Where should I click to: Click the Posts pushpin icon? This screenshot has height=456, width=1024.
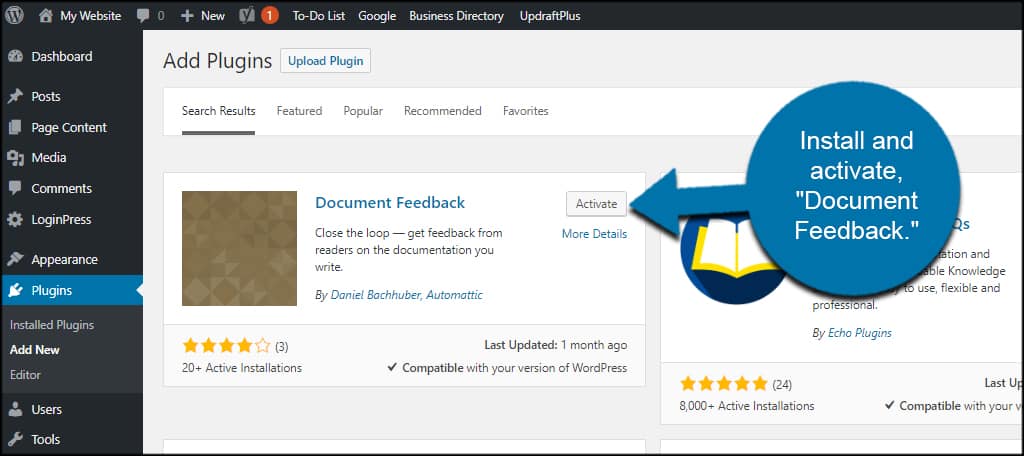tap(16, 97)
